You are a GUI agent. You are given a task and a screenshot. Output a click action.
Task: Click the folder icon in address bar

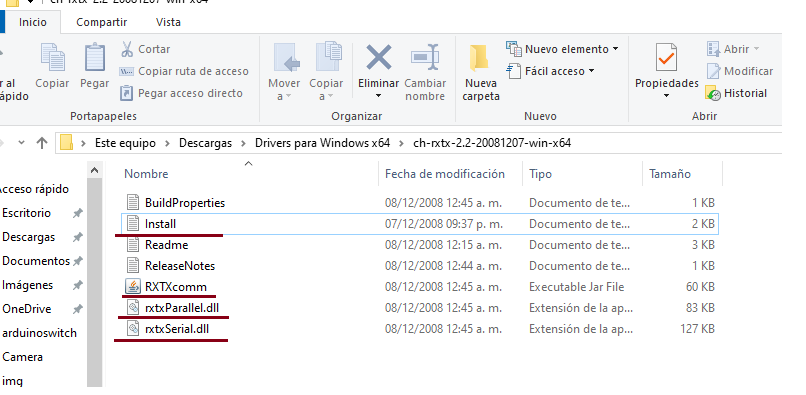tap(66, 142)
